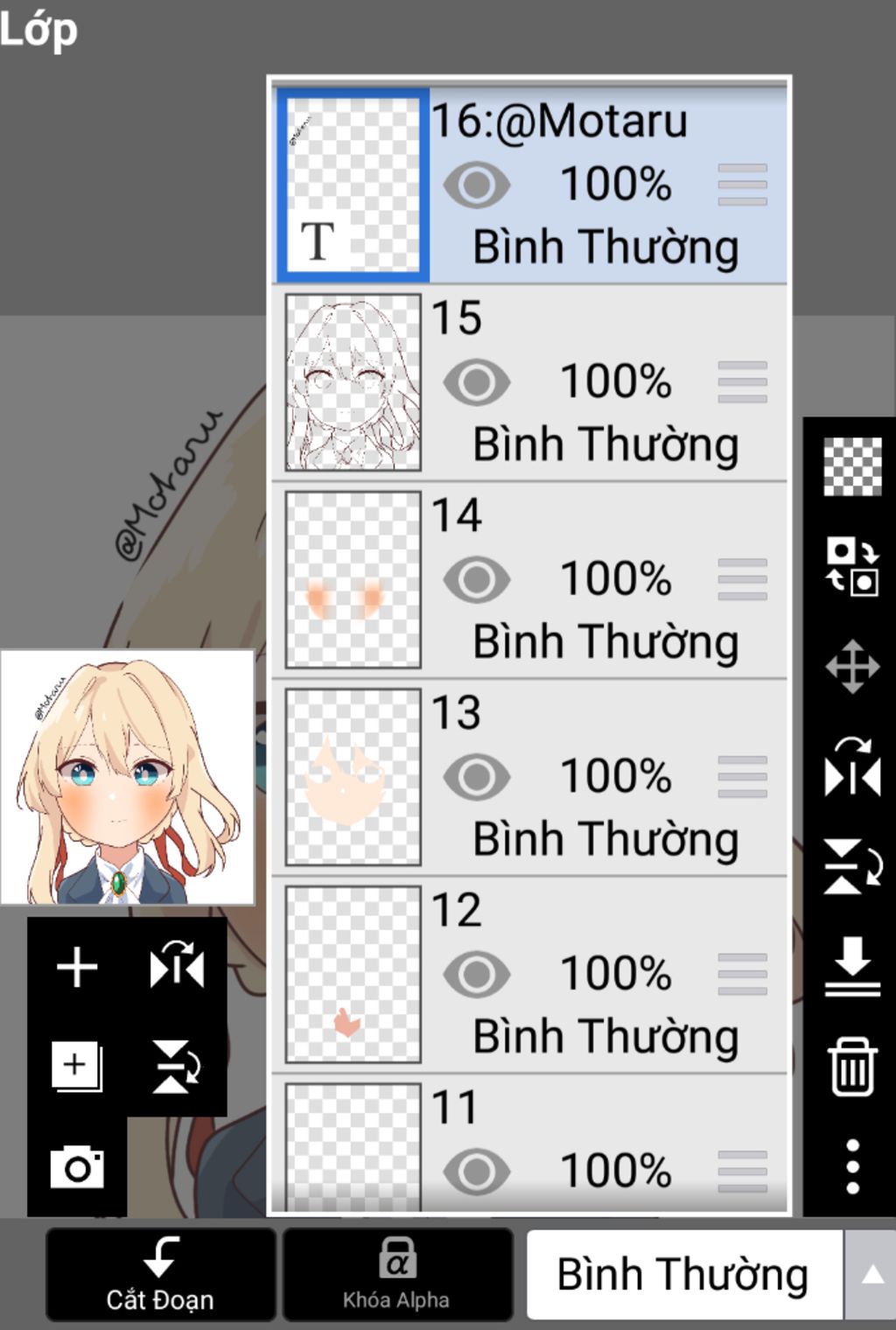The width and height of the screenshot is (896, 1330).
Task: Flip layer vertically in right sidebar
Action: (852, 866)
